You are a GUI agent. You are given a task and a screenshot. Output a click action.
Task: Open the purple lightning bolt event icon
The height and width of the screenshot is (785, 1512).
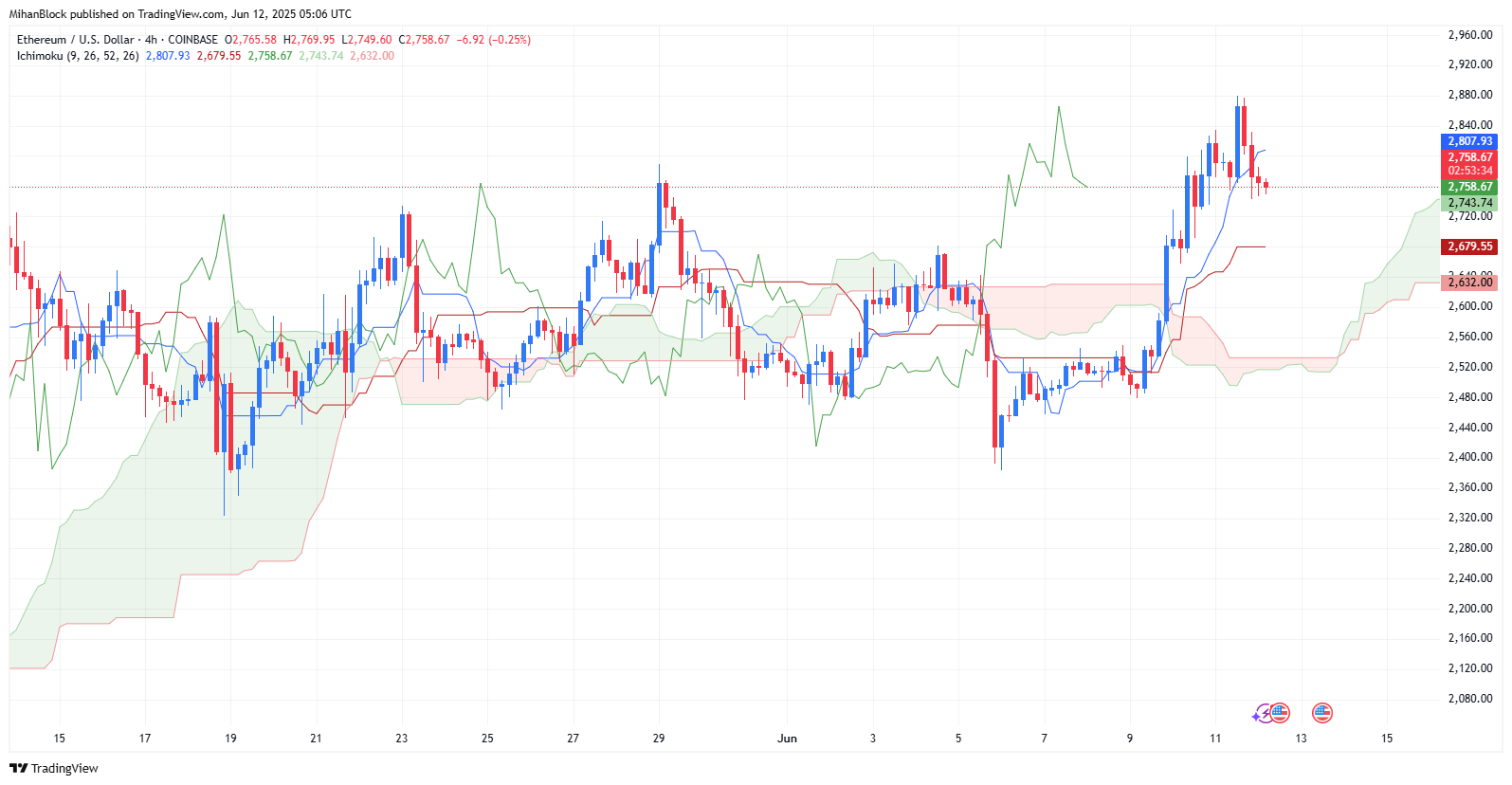[x=1262, y=714]
